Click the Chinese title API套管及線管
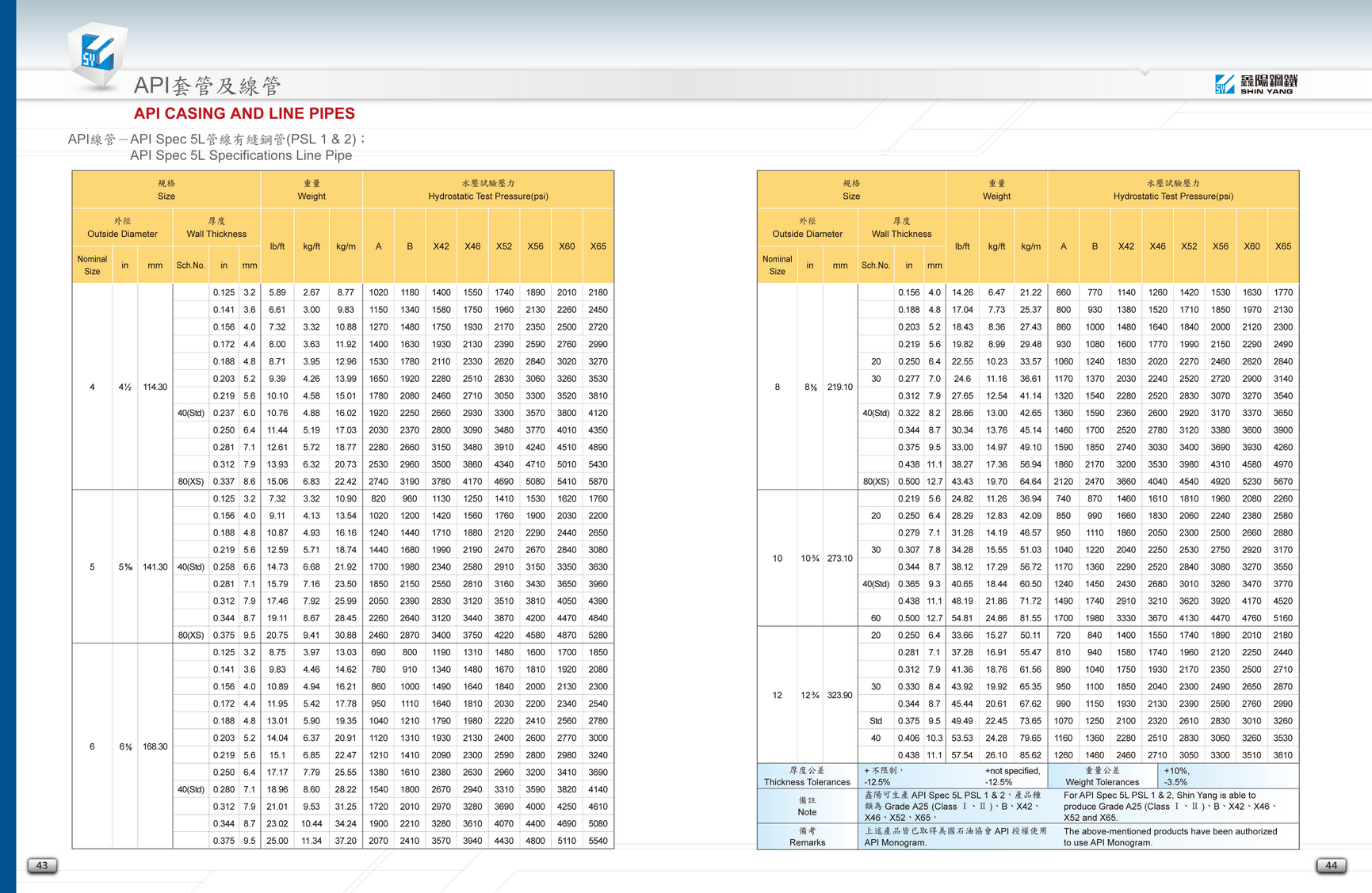 [207, 86]
